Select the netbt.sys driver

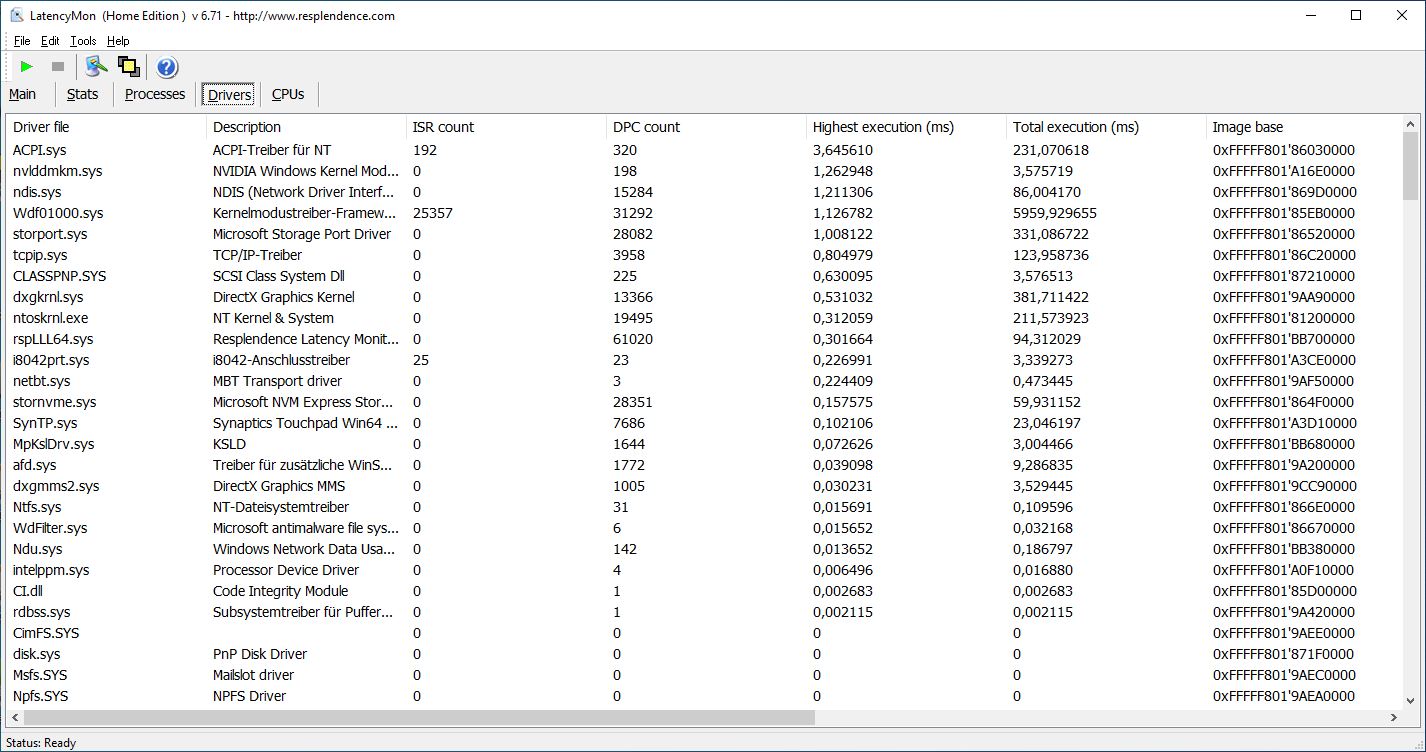[x=704, y=381]
